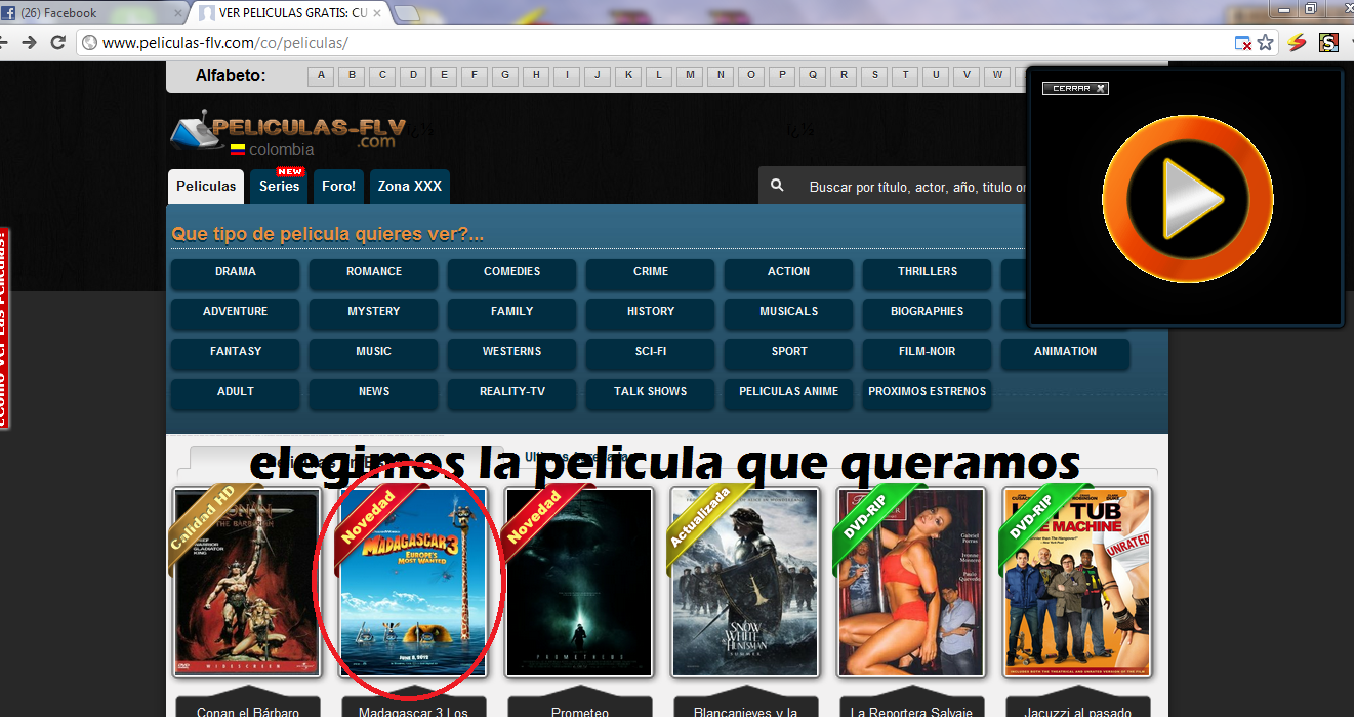Go to the Foro! tab
Screen dimensions: 1354x717
pos(339,186)
